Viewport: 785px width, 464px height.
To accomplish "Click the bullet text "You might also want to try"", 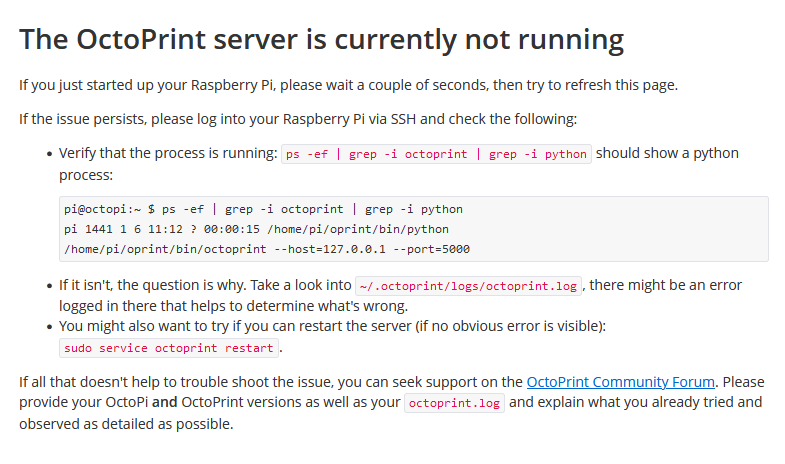I will [332, 326].
